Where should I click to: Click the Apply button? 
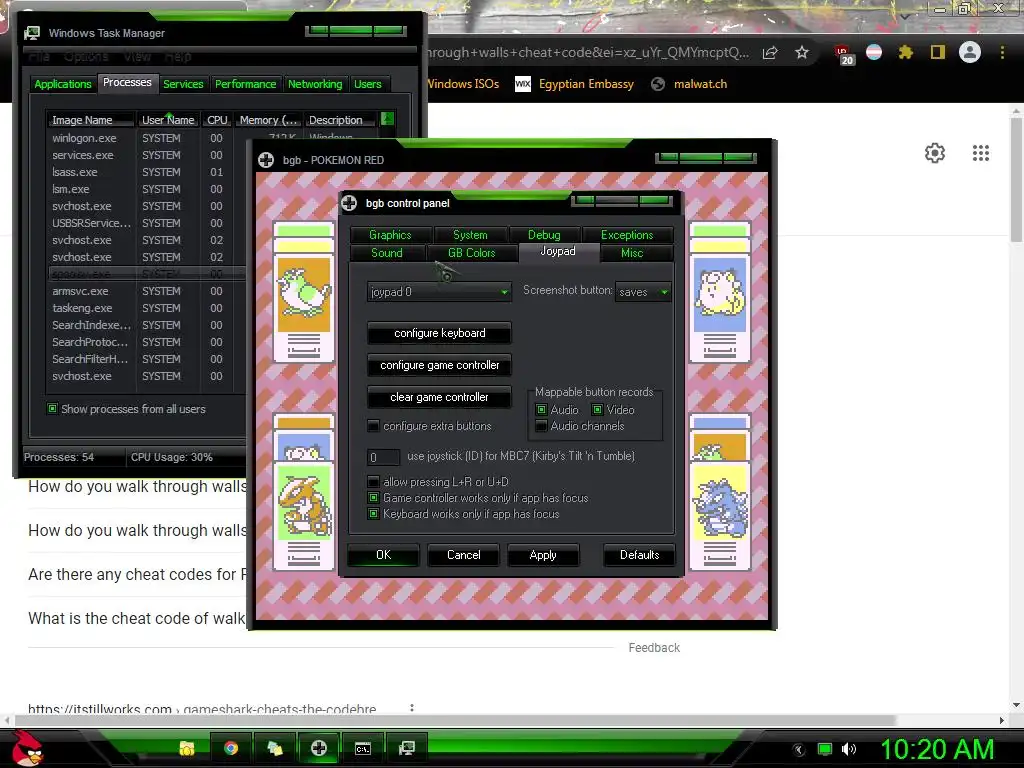(543, 554)
